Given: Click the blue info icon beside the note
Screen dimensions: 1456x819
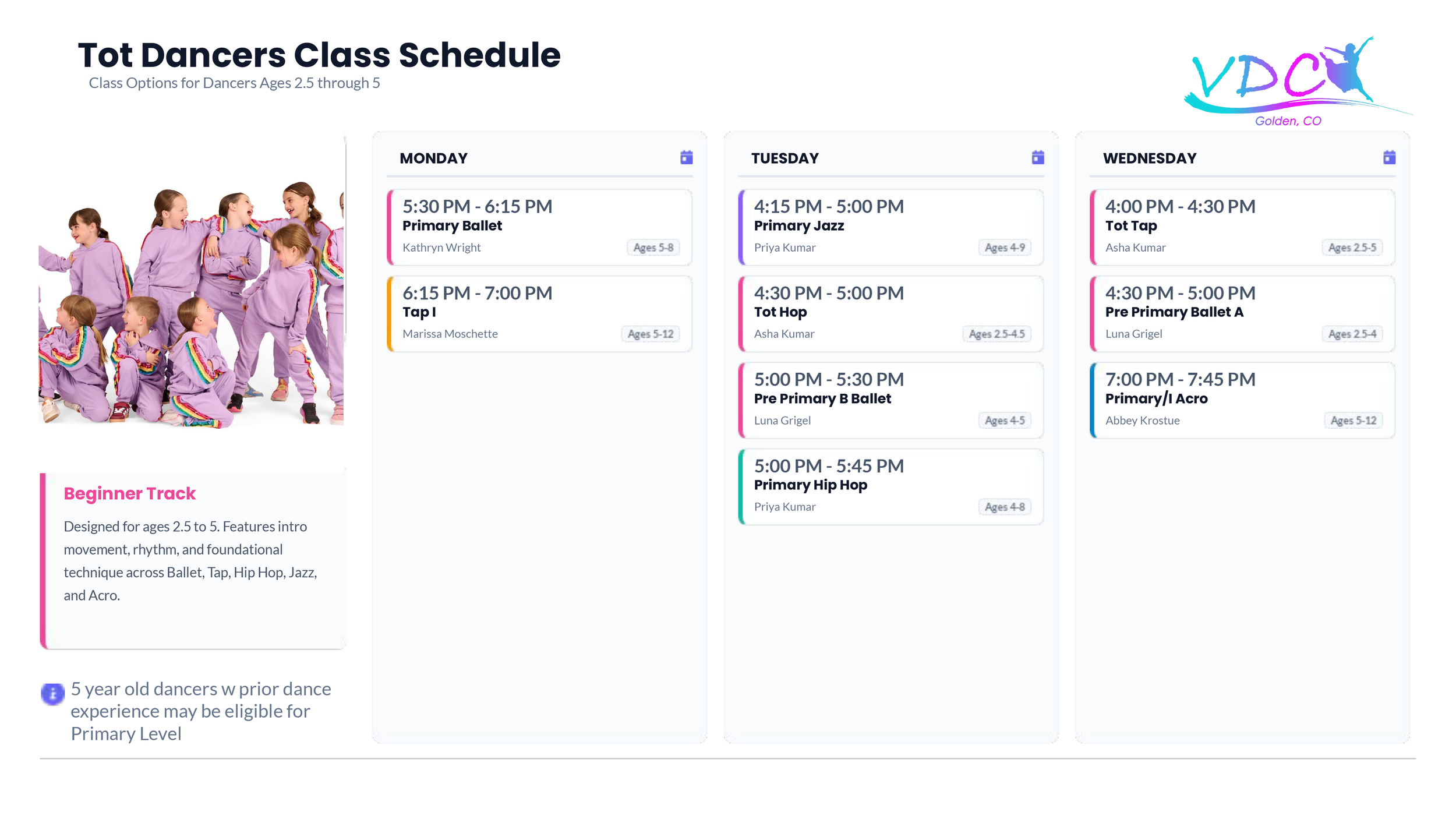Looking at the screenshot, I should 52,694.
